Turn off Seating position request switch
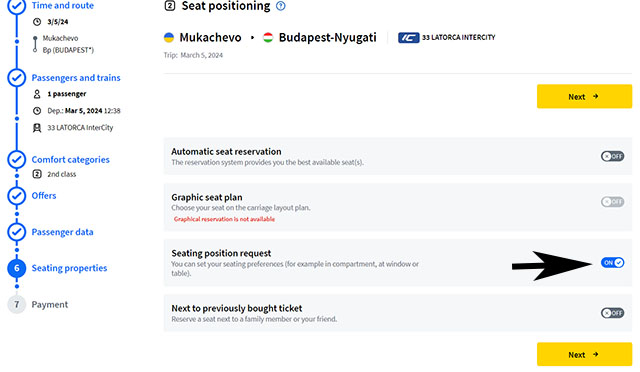 (x=612, y=263)
